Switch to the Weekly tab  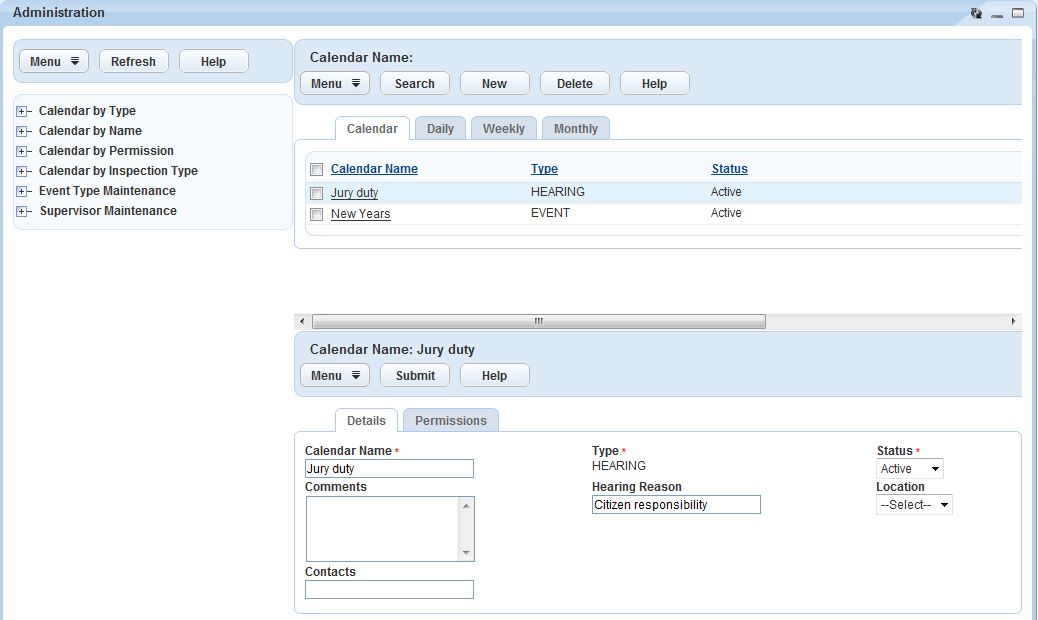(x=503, y=129)
